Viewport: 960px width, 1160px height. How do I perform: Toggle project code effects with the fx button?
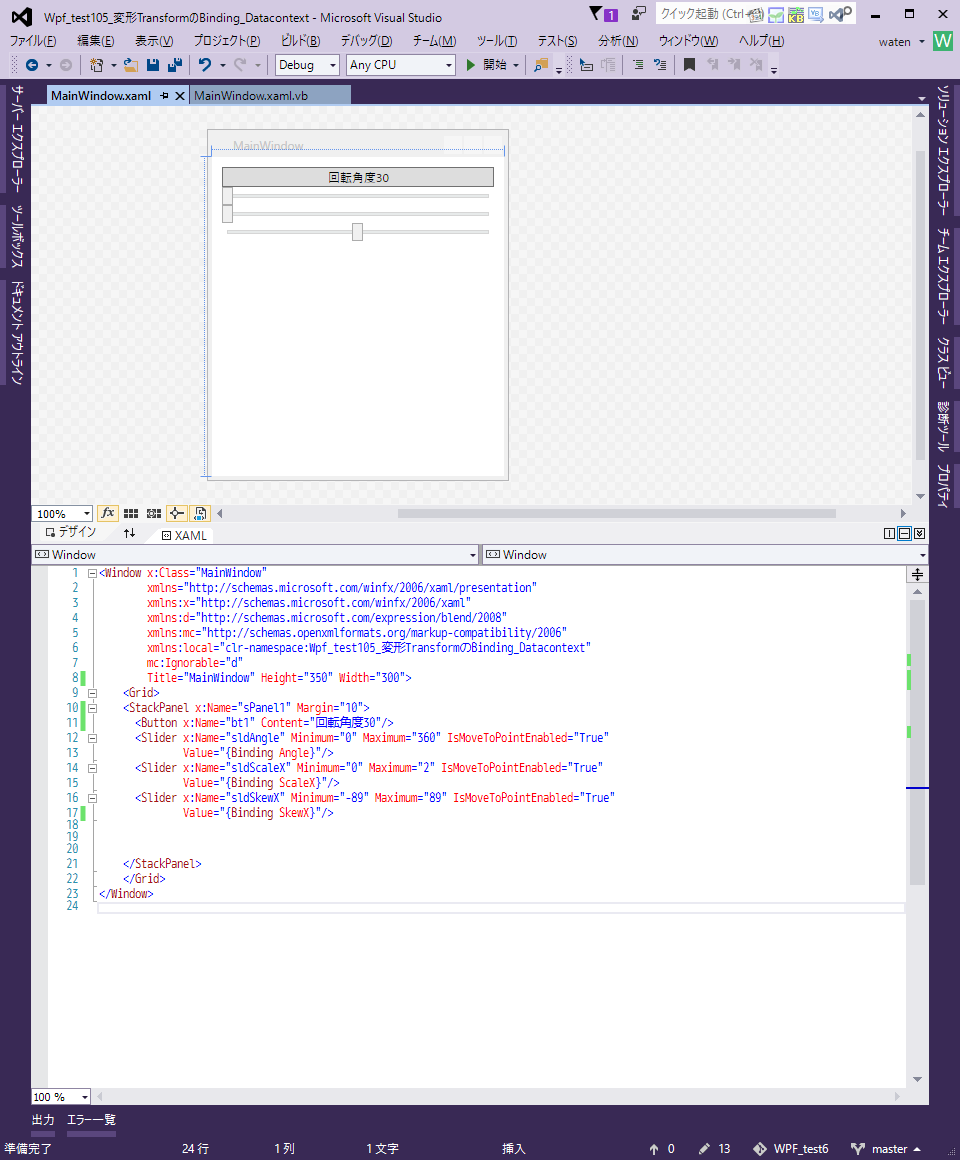[108, 513]
